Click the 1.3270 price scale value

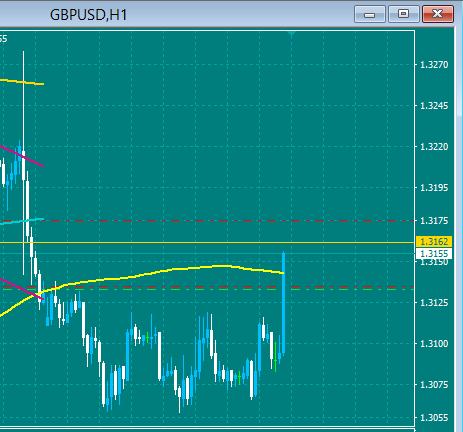(x=434, y=65)
